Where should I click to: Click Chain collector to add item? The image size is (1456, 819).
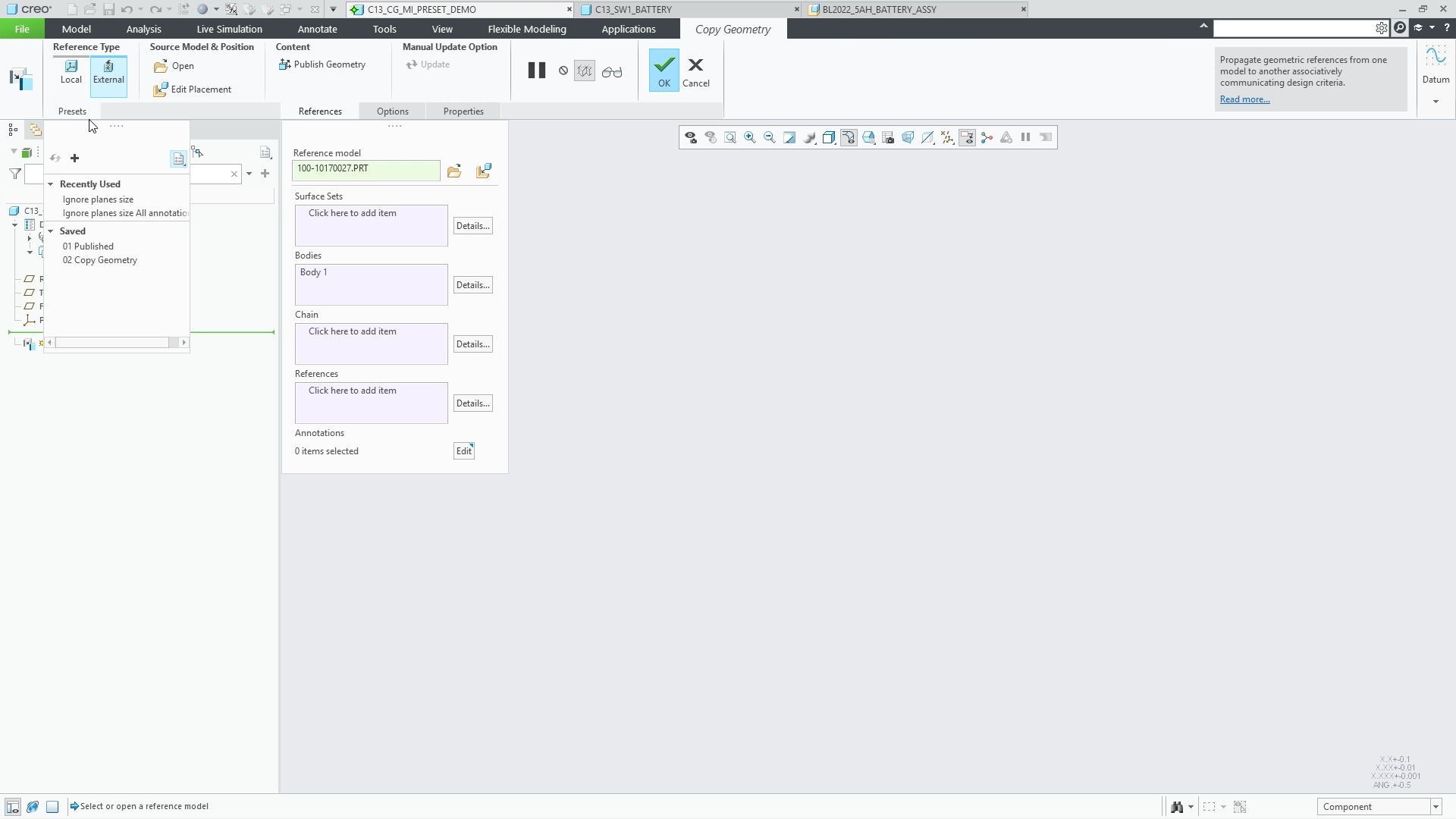371,344
